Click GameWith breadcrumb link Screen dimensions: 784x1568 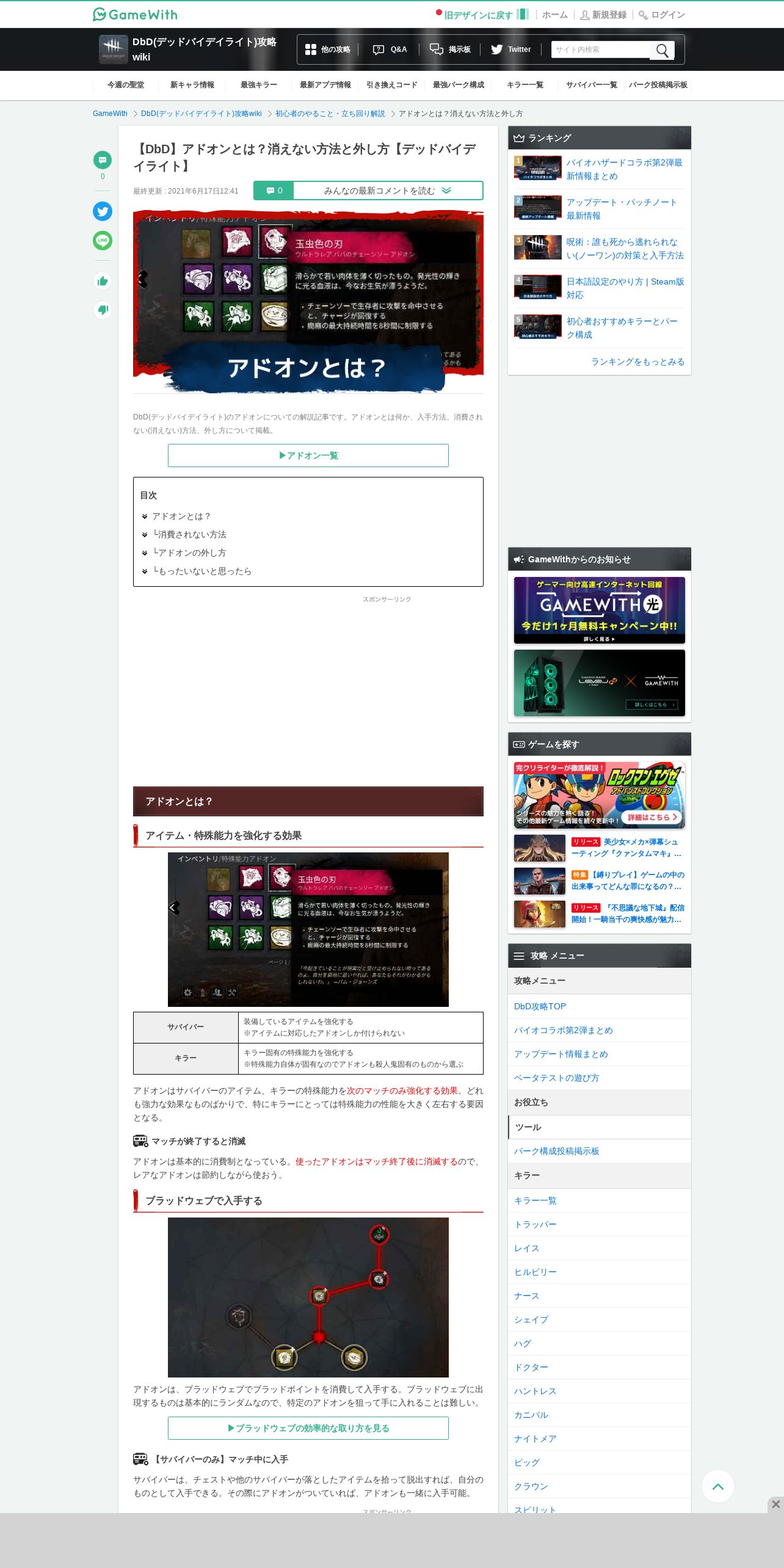point(110,114)
